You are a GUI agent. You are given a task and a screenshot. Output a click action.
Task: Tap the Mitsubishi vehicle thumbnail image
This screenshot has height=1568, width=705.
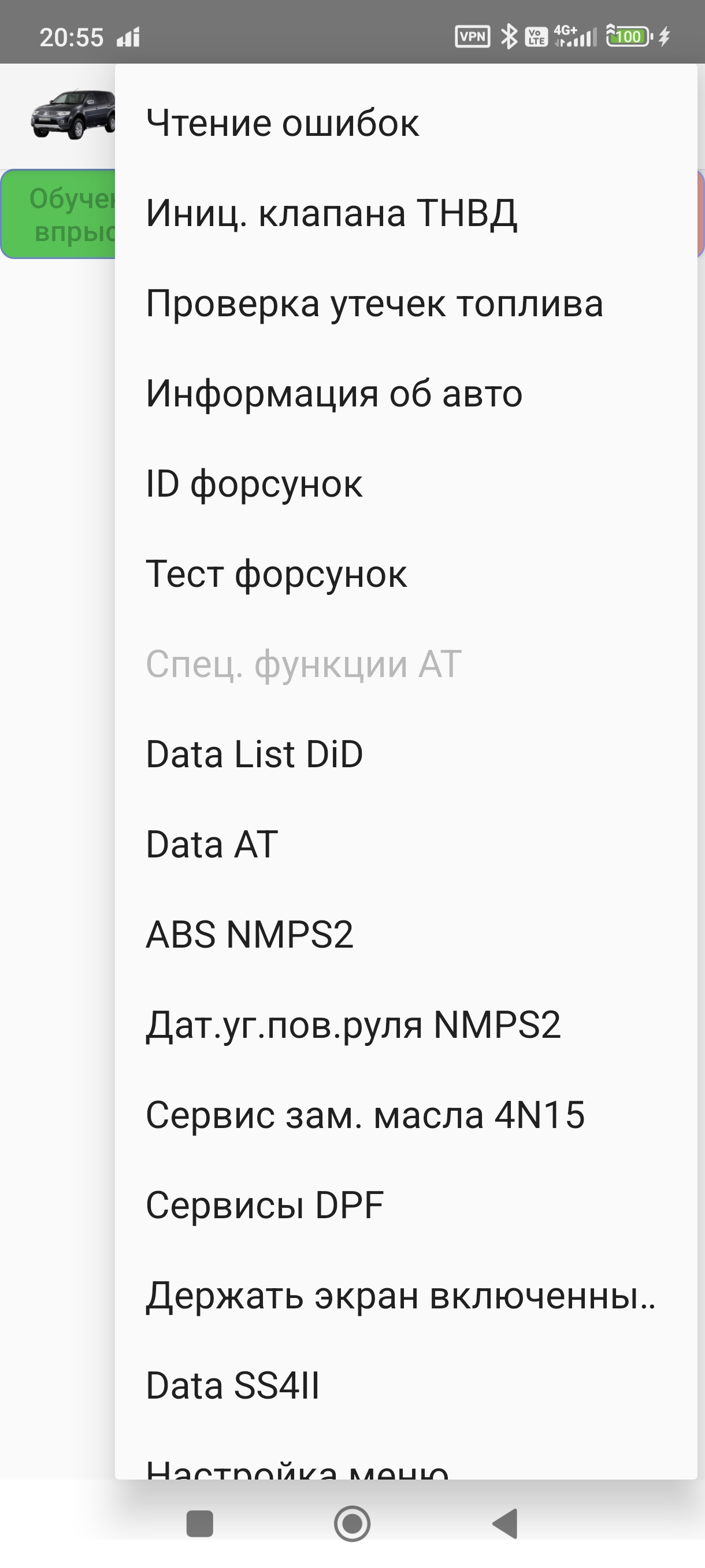click(73, 114)
